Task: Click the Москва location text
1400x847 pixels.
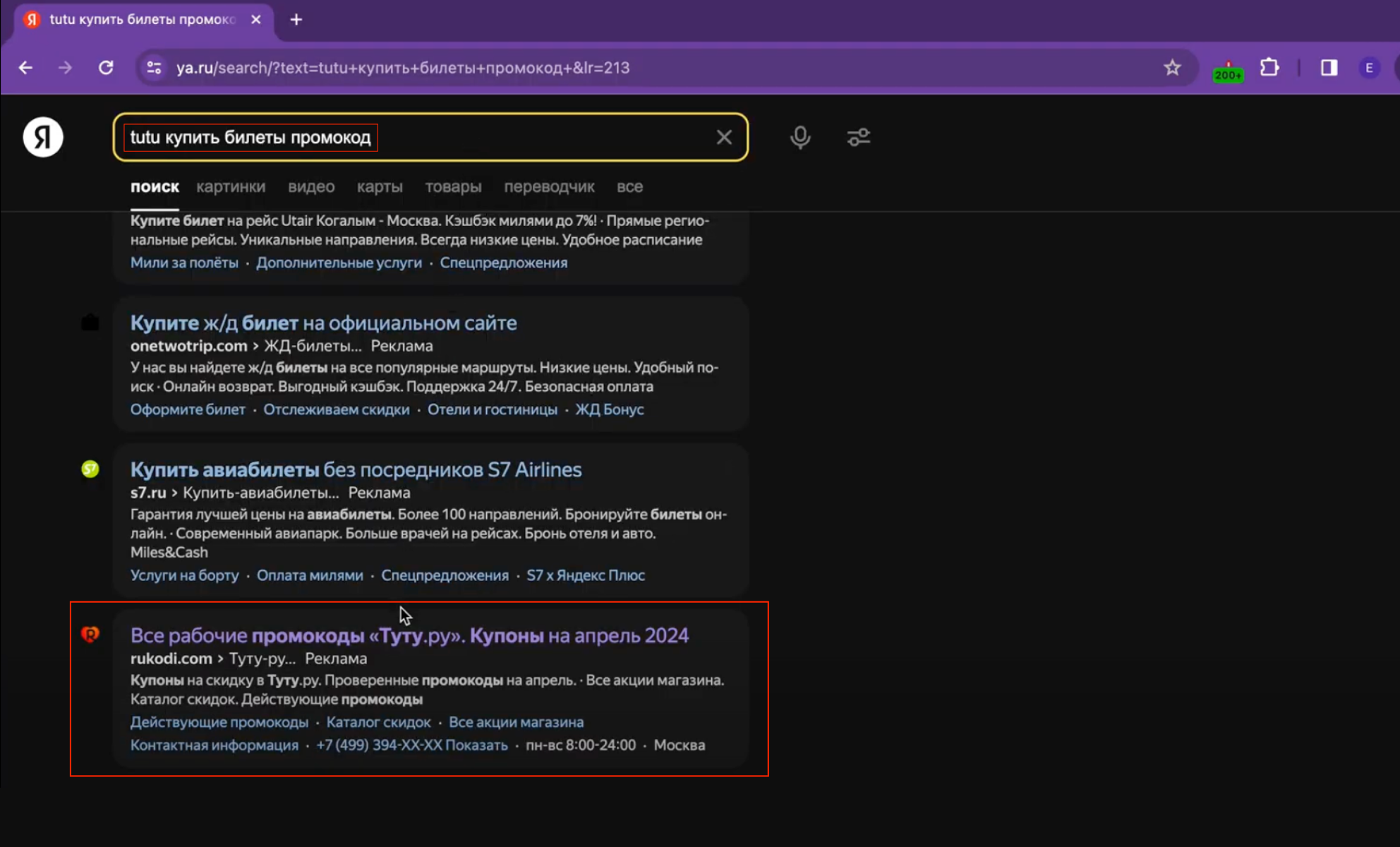Action: (680, 745)
